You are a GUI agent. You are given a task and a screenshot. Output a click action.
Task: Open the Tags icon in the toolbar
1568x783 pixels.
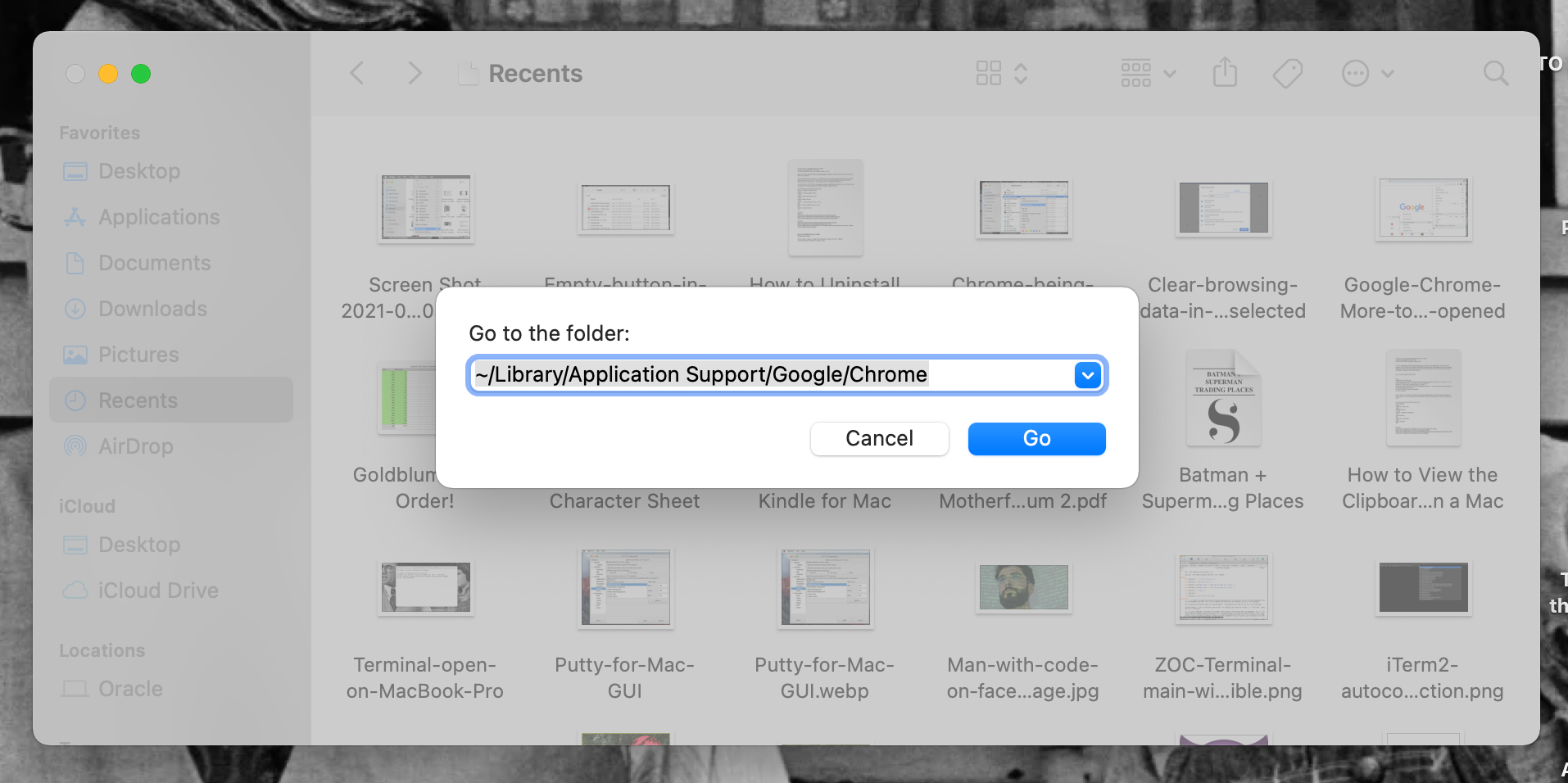pos(1286,73)
